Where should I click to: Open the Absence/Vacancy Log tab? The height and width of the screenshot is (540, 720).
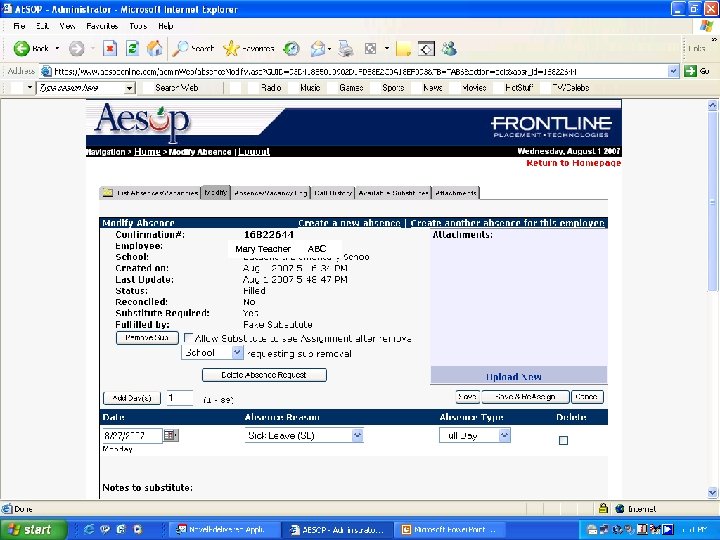pos(270,193)
